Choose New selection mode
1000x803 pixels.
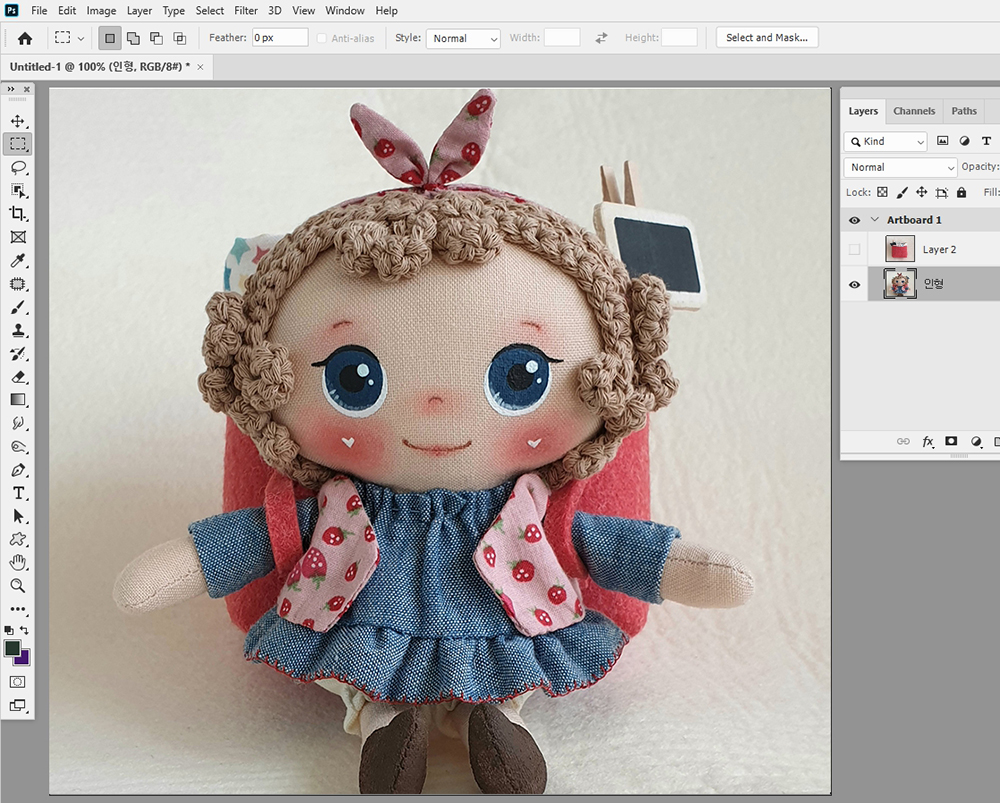(x=110, y=38)
